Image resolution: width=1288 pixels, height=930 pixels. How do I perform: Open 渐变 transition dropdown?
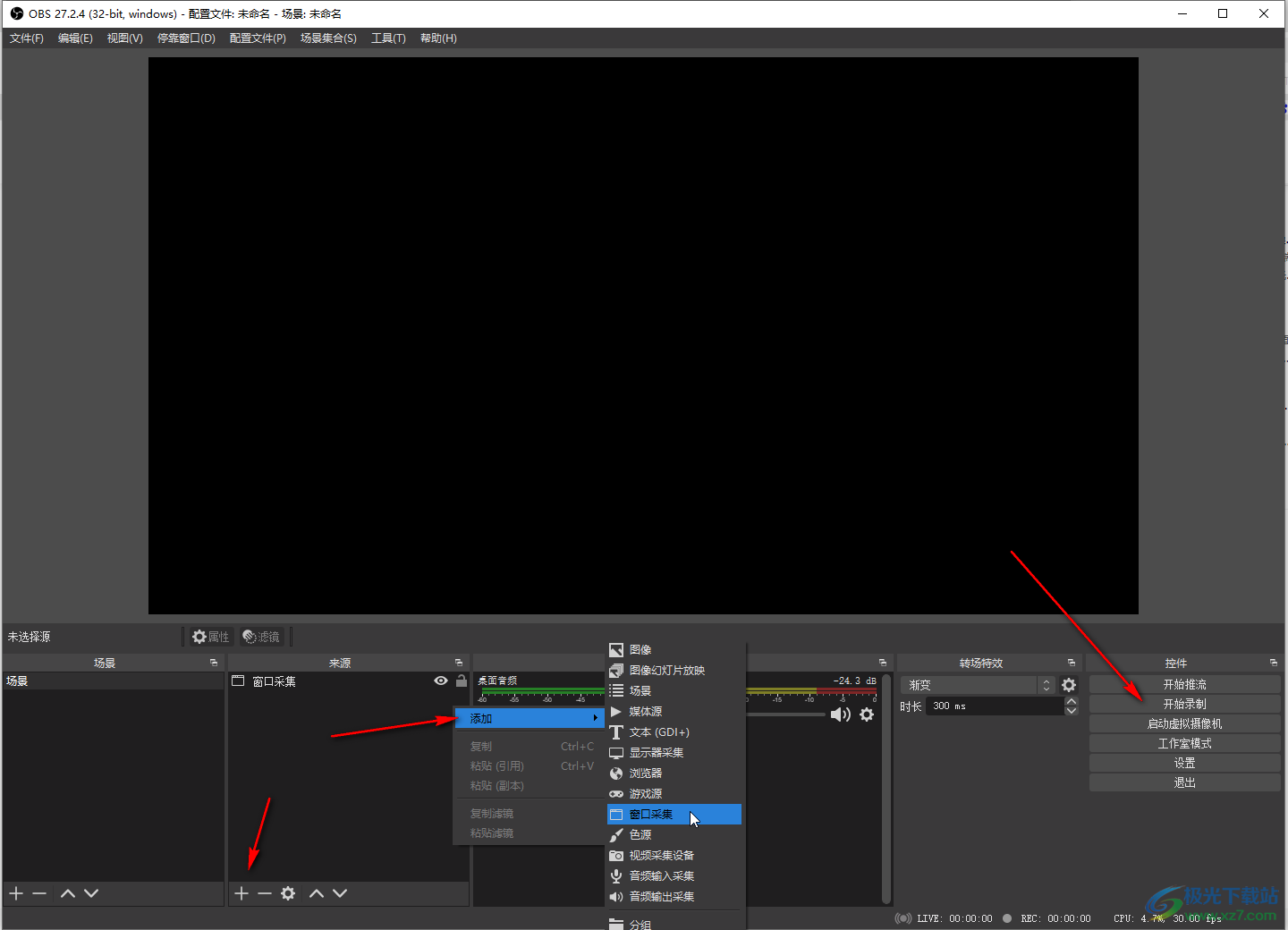pyautogui.click(x=979, y=685)
